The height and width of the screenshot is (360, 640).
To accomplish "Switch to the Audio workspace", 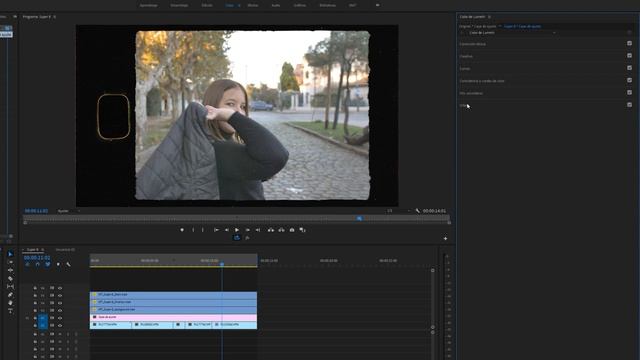I will click(x=276, y=5).
